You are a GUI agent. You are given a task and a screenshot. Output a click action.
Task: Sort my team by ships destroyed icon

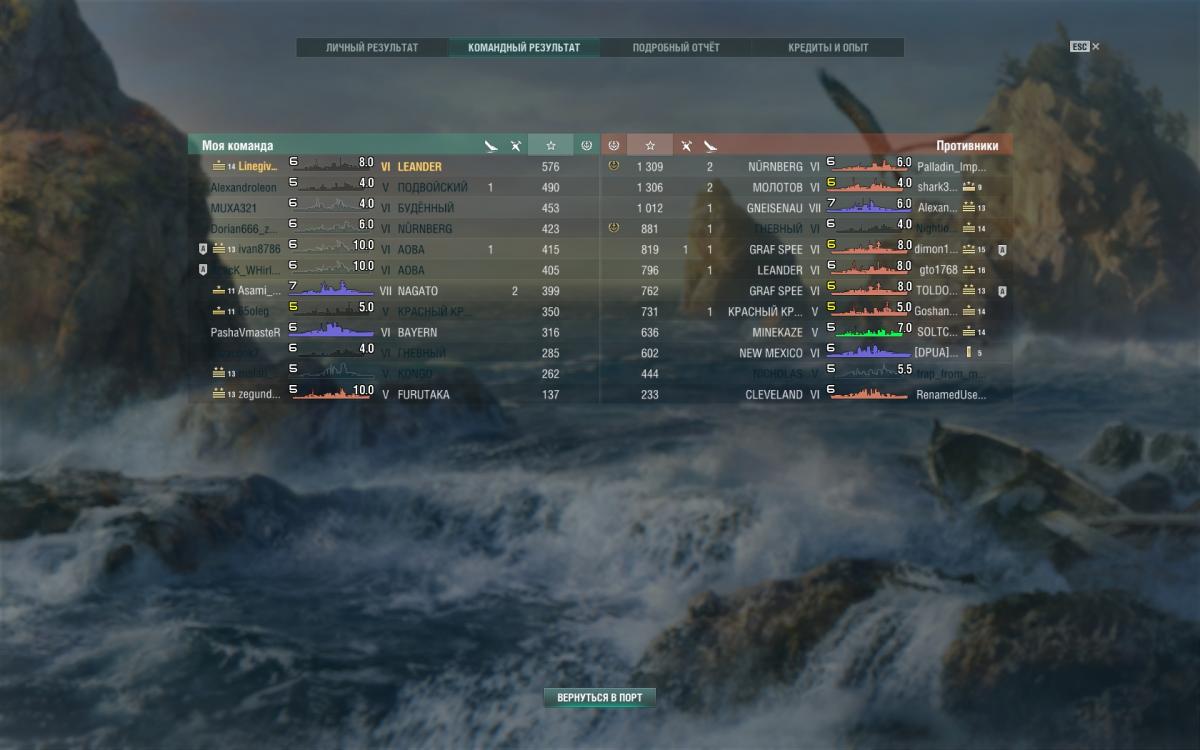(x=490, y=146)
